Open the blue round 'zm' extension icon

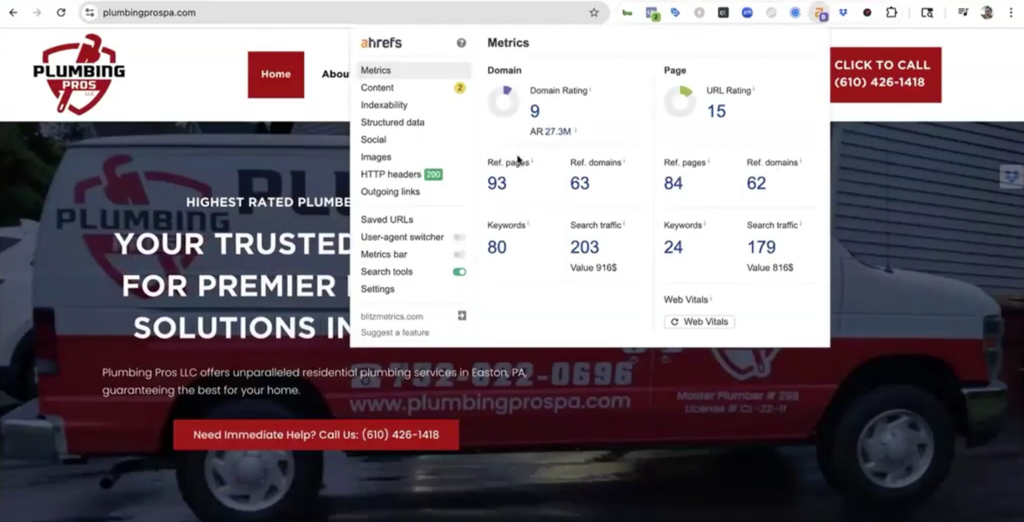[747, 12]
